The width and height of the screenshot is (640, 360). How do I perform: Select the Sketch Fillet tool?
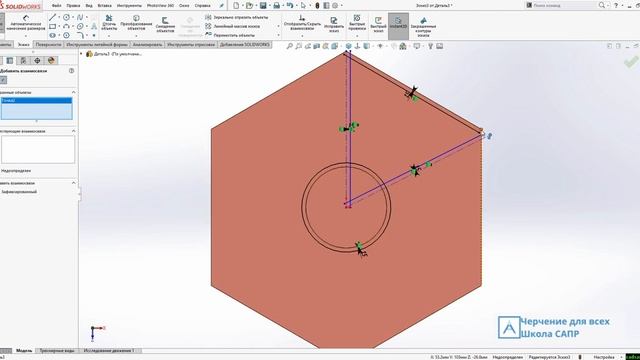tap(80, 36)
